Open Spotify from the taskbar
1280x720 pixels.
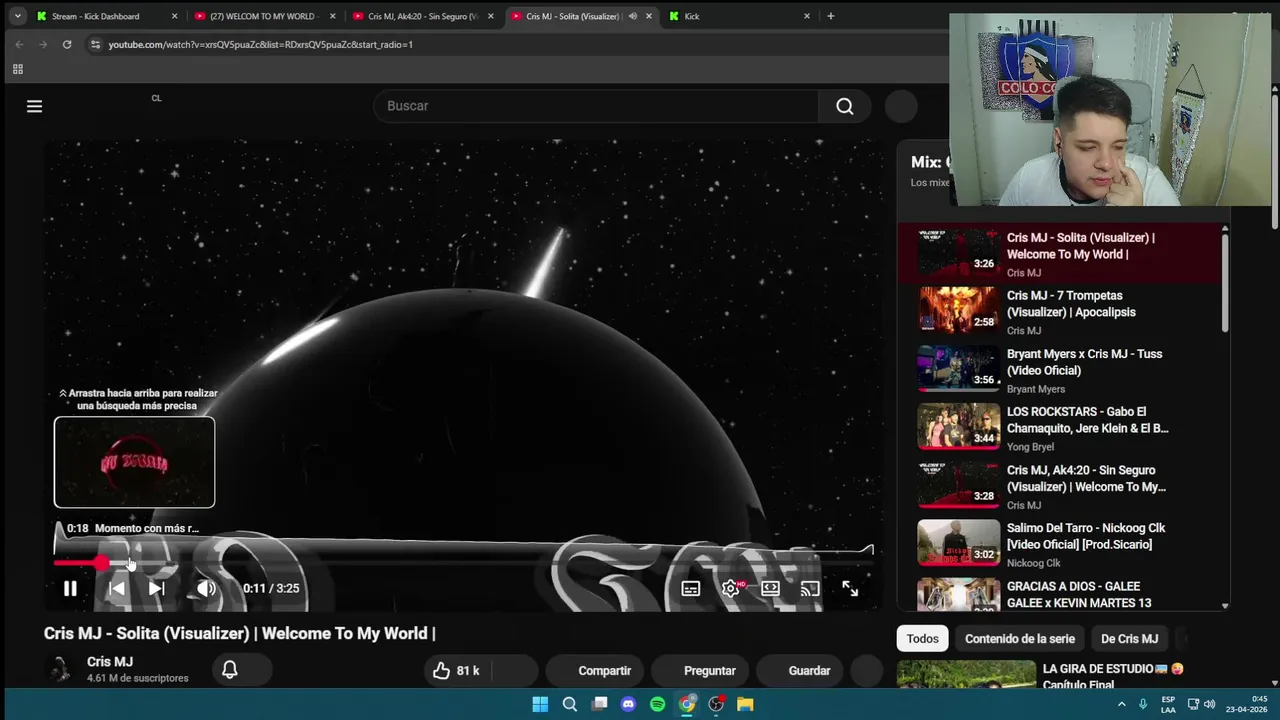click(x=657, y=704)
